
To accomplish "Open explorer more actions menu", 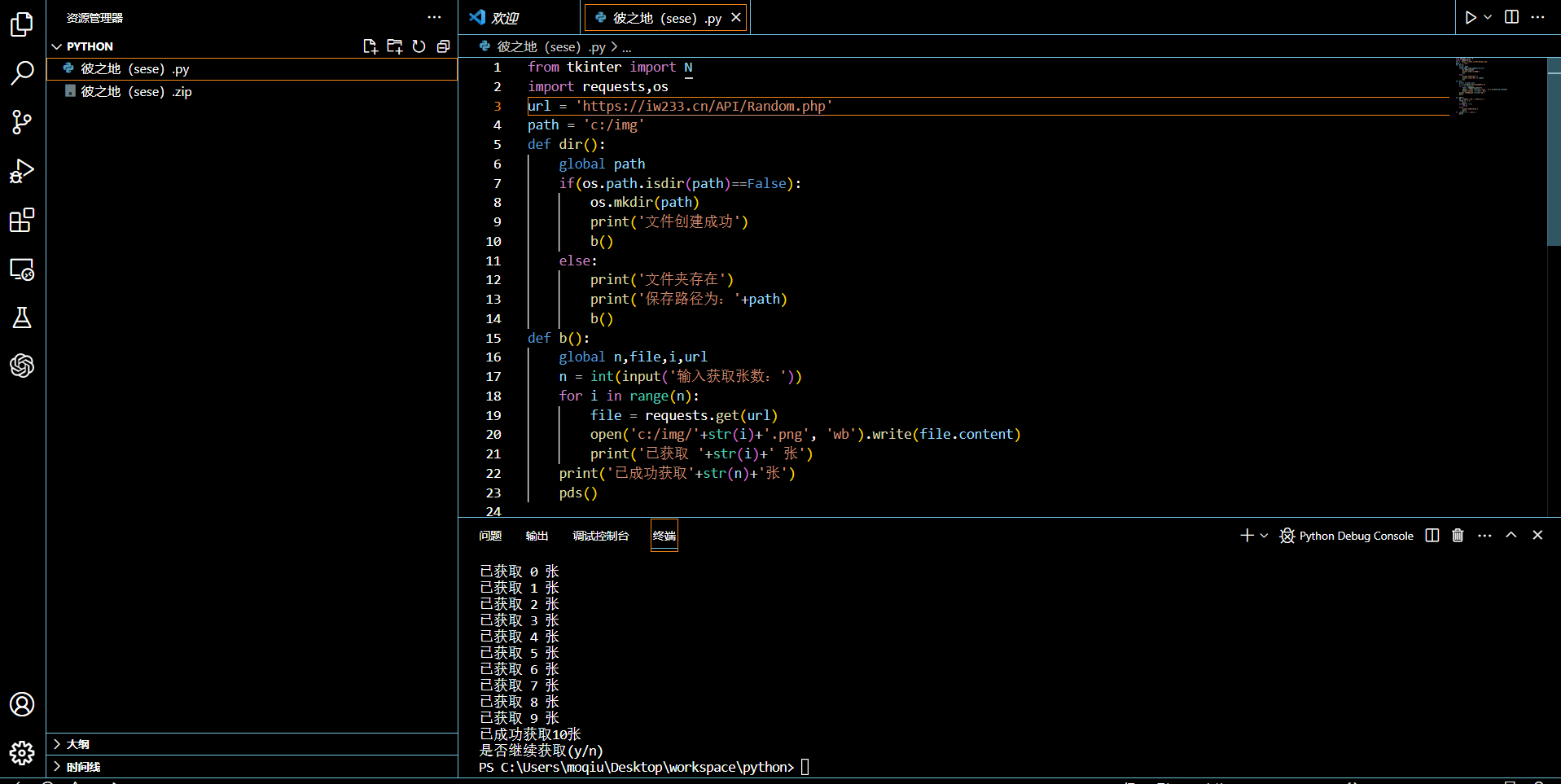I will [434, 17].
